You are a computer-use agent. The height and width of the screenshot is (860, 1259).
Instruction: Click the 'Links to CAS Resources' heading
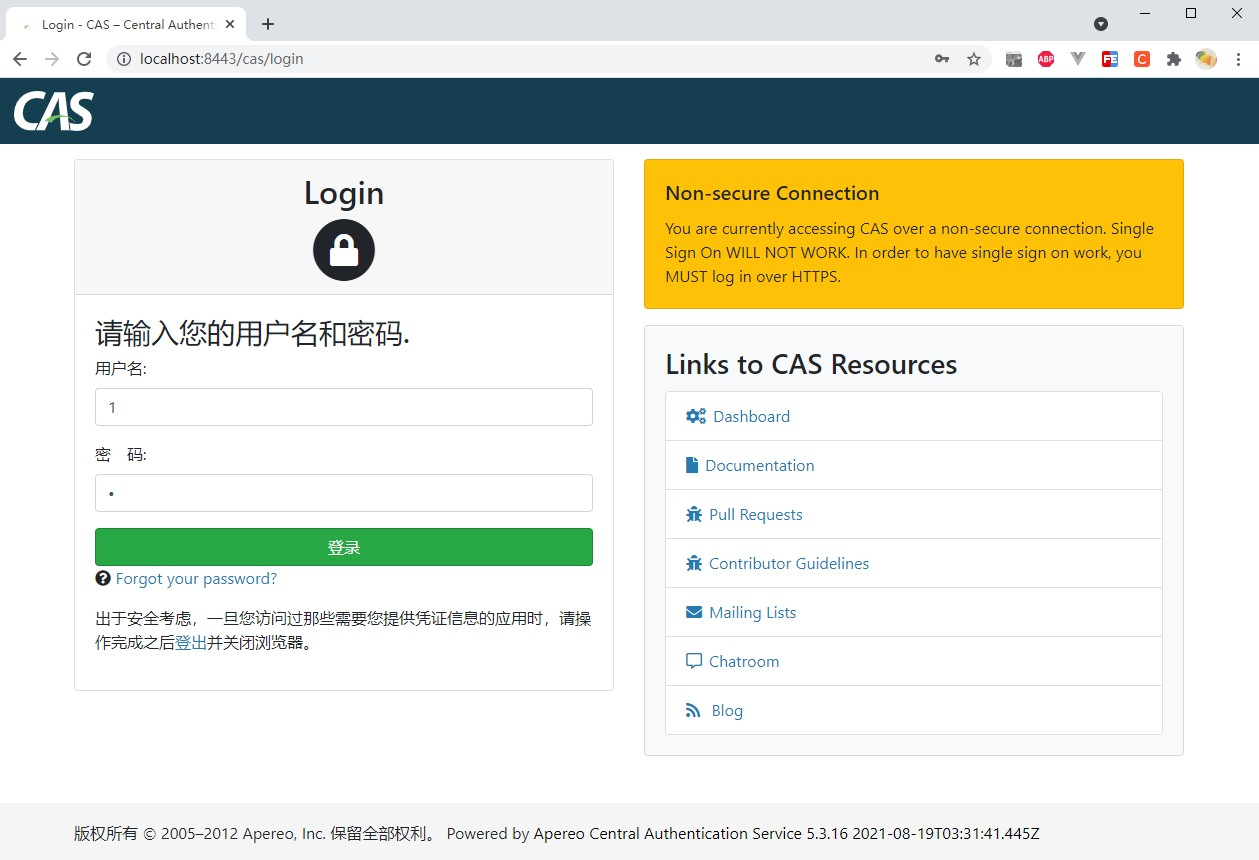click(811, 364)
